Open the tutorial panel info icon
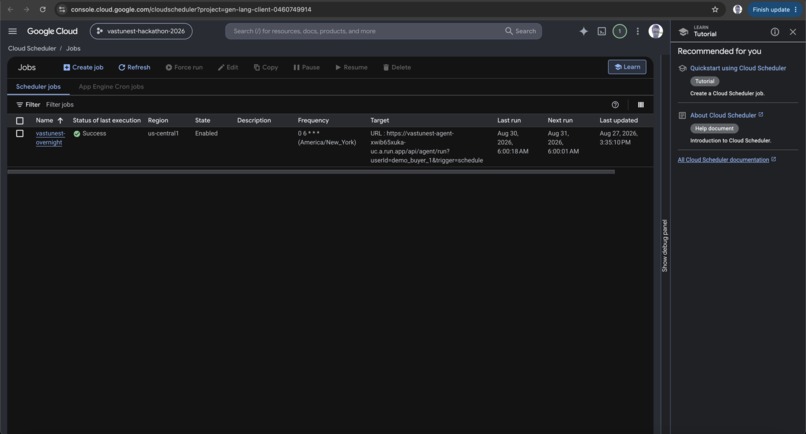 pos(775,32)
